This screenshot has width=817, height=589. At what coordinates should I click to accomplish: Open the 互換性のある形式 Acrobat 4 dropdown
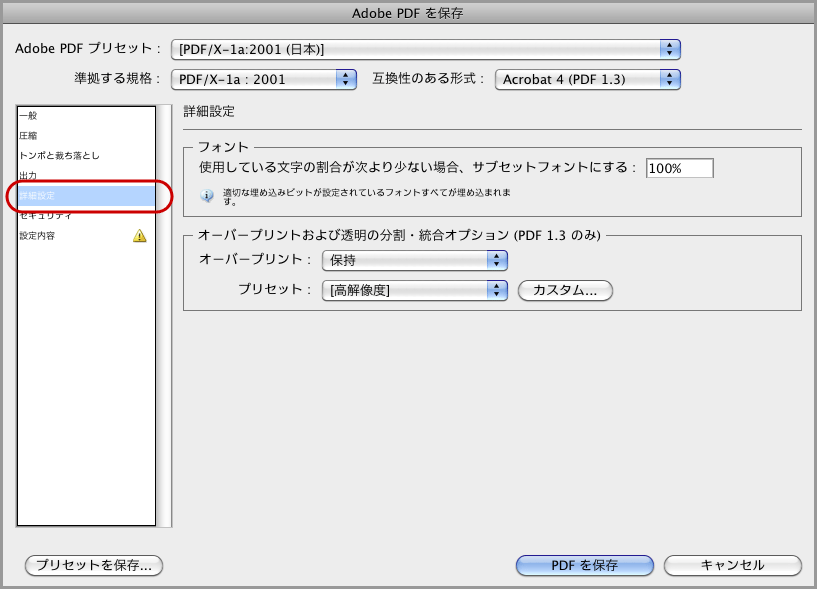588,80
